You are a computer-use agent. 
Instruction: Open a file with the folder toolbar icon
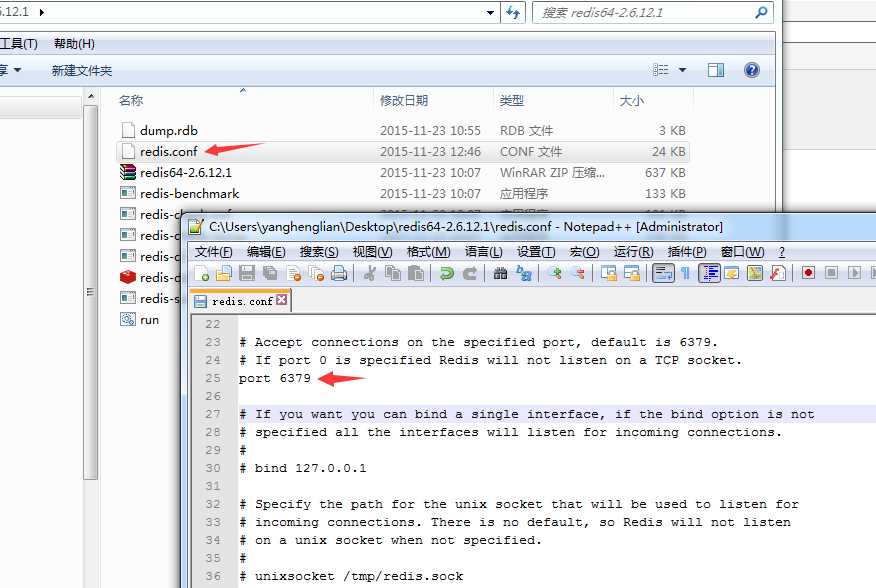[x=223, y=273]
